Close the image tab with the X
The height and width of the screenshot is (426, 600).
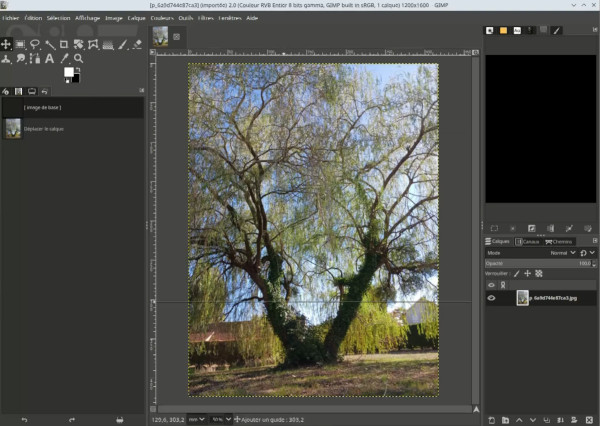(x=176, y=37)
